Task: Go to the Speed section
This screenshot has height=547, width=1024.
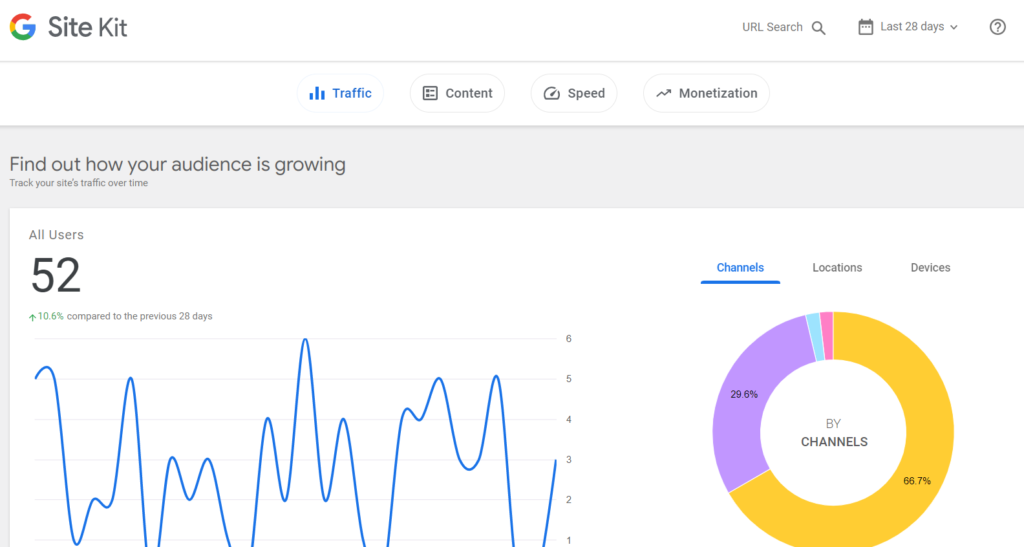Action: tap(585, 93)
